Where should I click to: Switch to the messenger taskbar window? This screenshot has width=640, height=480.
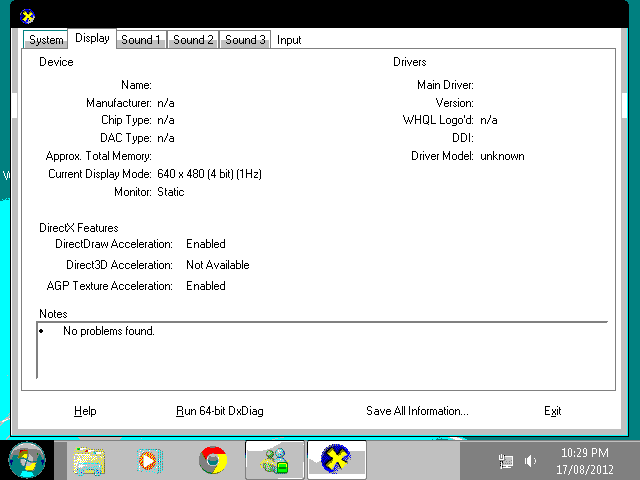coord(275,460)
